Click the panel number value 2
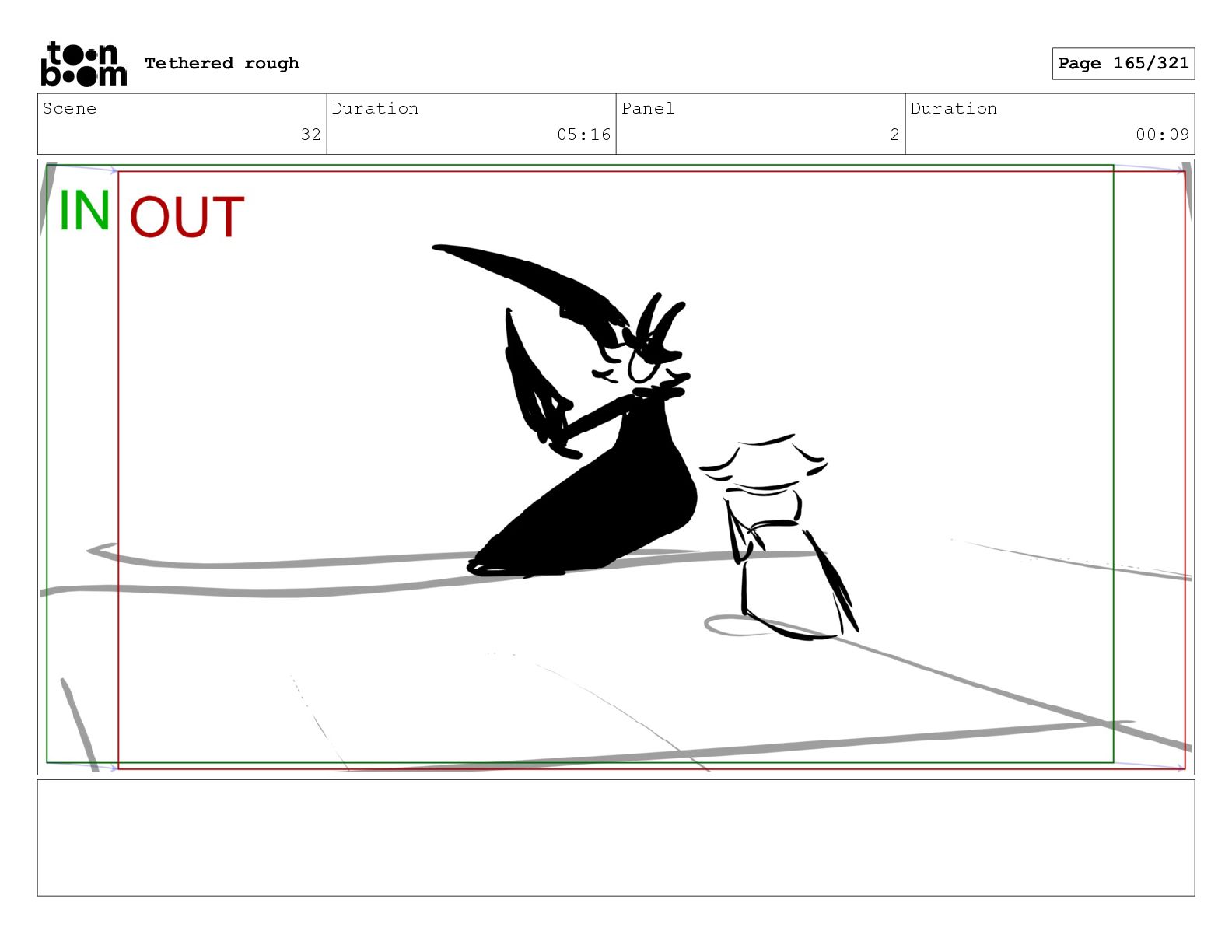The image size is (1232, 952). click(x=894, y=135)
